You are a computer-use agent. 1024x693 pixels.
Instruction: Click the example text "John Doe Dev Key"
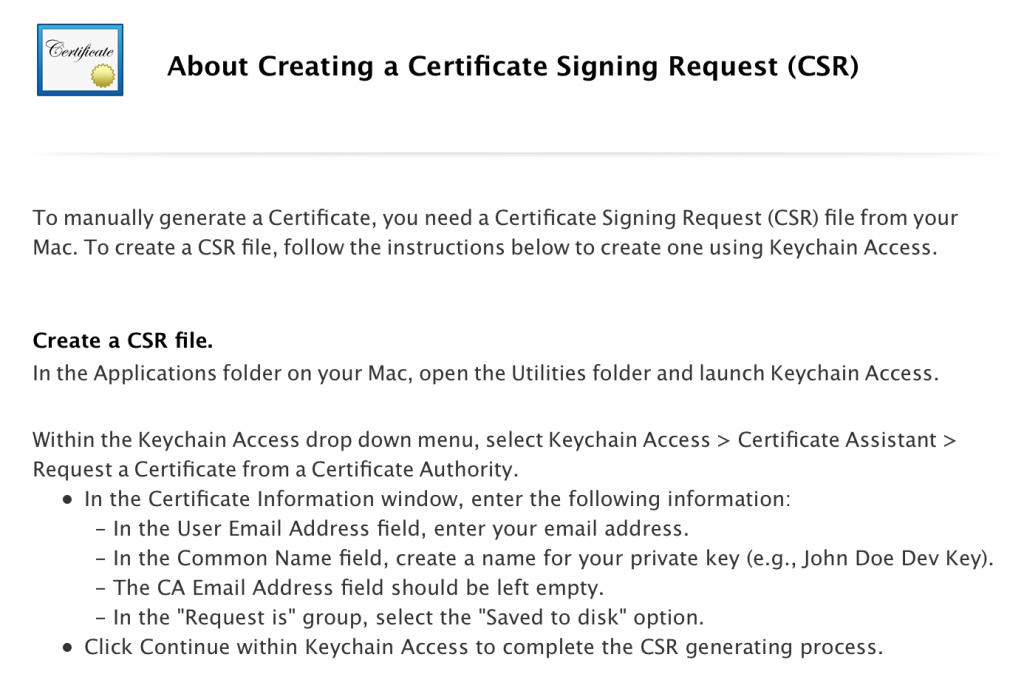click(x=893, y=558)
